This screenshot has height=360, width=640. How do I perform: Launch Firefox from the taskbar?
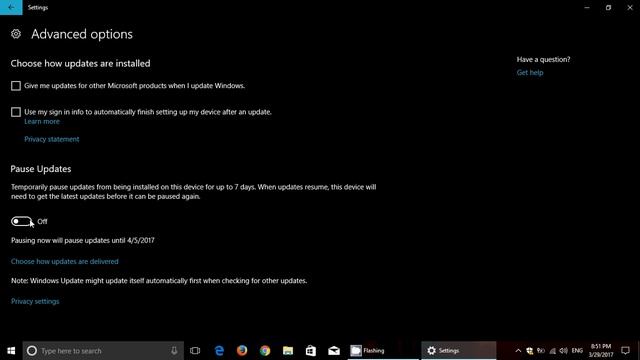242,351
